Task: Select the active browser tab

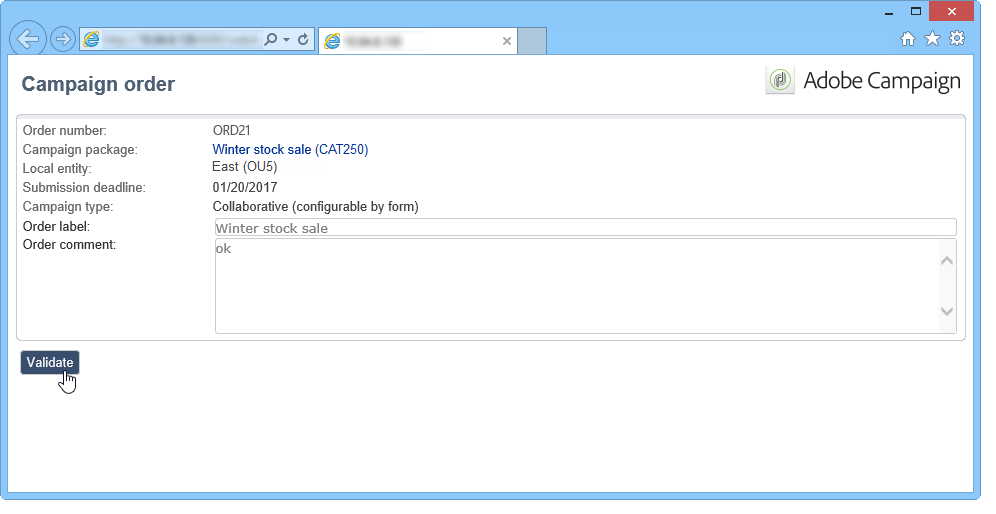Action: 419,41
